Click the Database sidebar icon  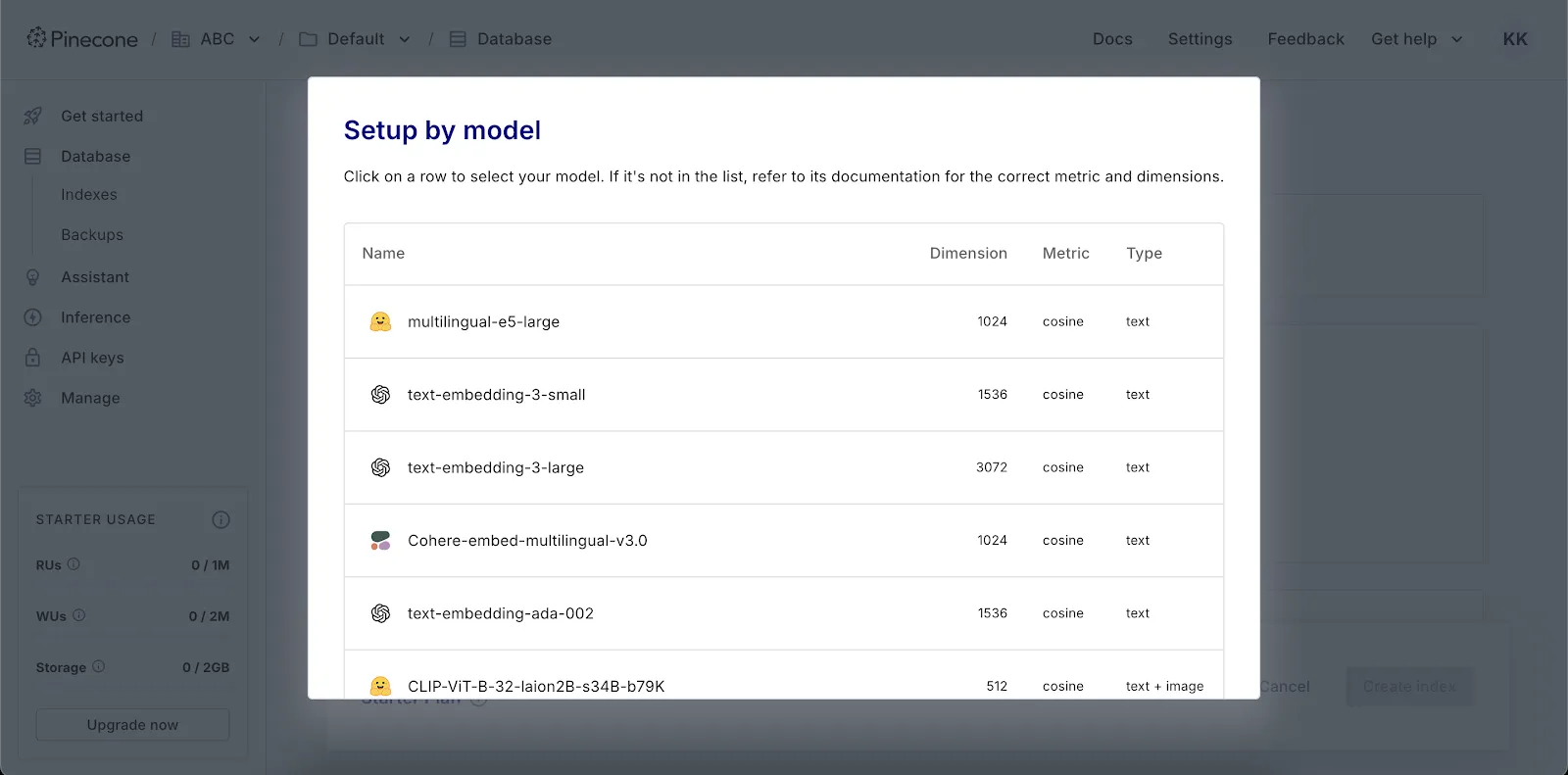click(x=32, y=156)
